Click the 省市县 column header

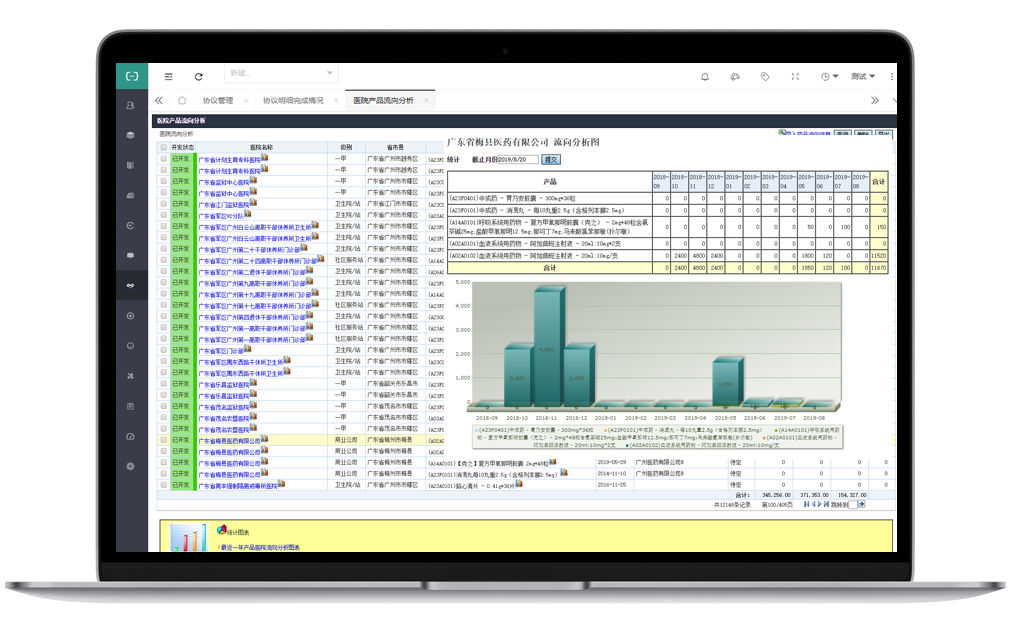(x=395, y=147)
